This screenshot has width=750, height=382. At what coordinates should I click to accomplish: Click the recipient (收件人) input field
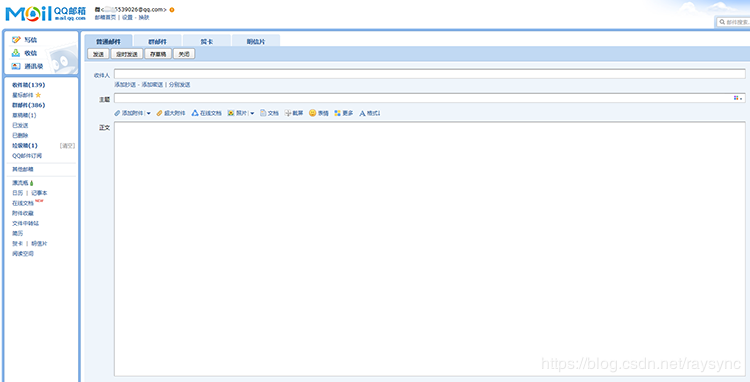point(430,74)
